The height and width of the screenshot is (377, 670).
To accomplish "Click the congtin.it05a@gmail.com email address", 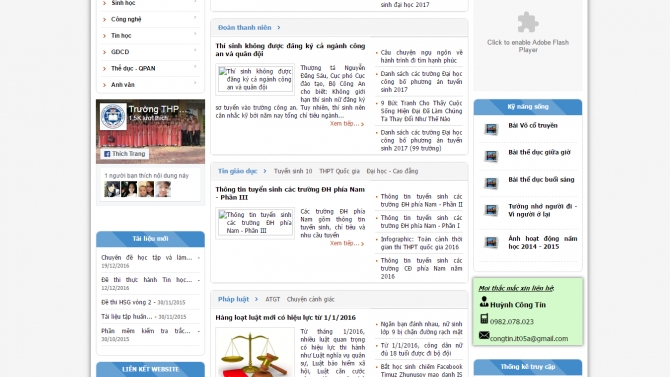I will pyautogui.click(x=529, y=339).
